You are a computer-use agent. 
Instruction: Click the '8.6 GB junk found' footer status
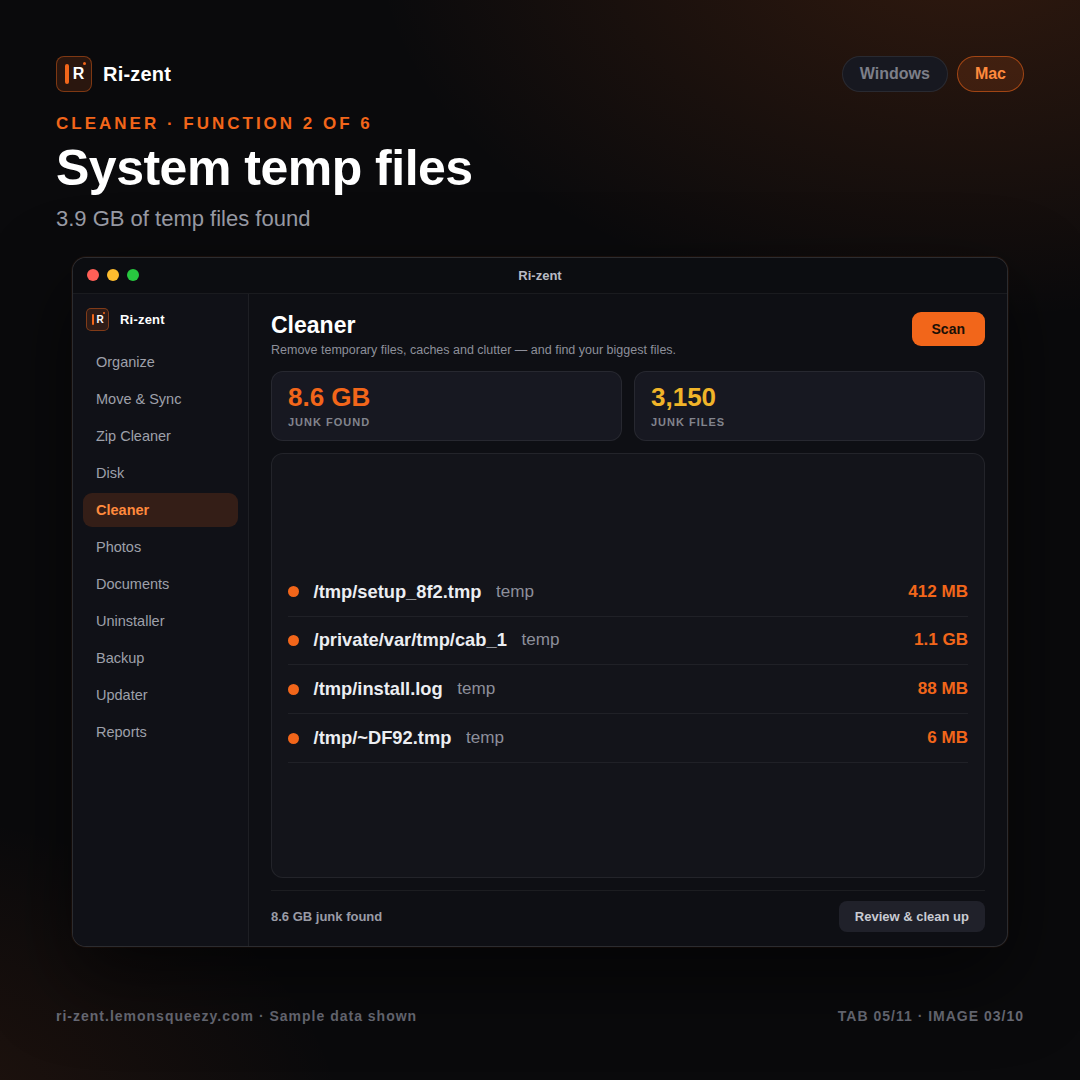[326, 917]
